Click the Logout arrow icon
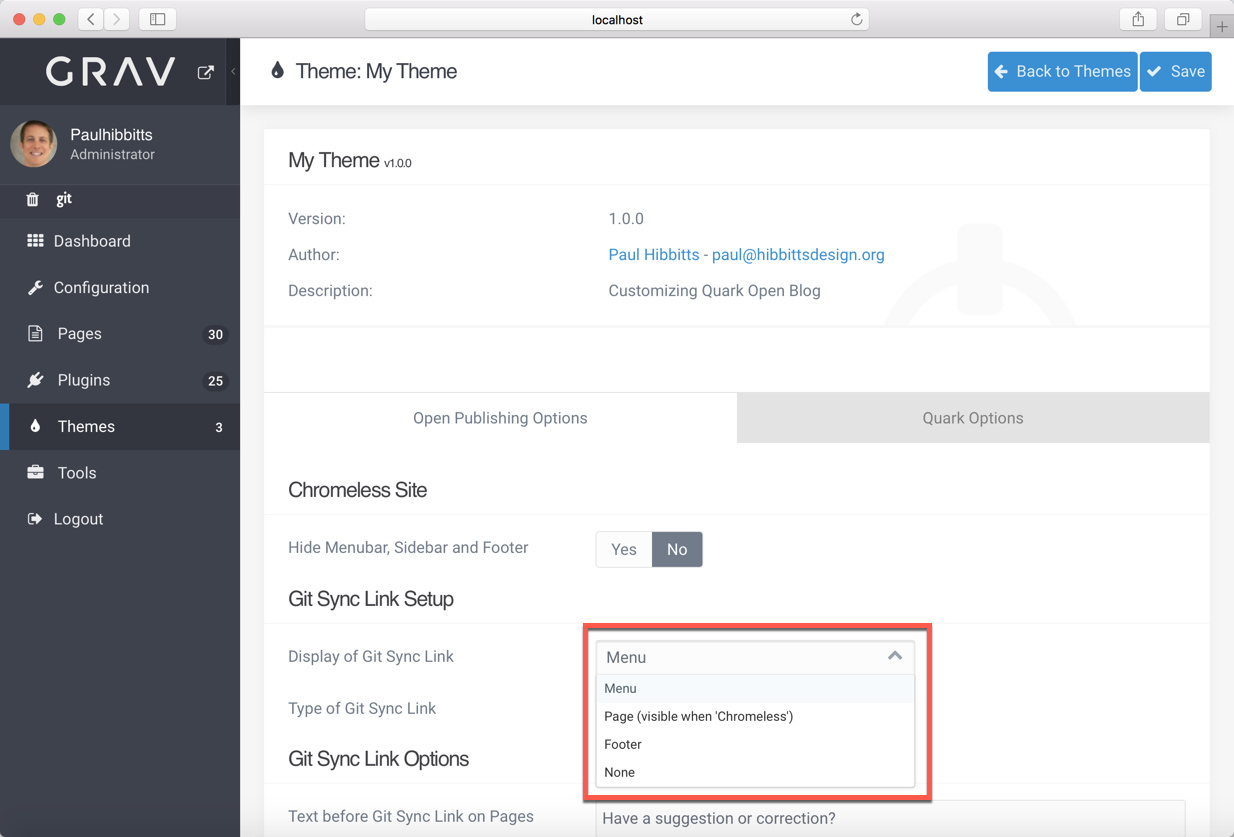 point(35,519)
